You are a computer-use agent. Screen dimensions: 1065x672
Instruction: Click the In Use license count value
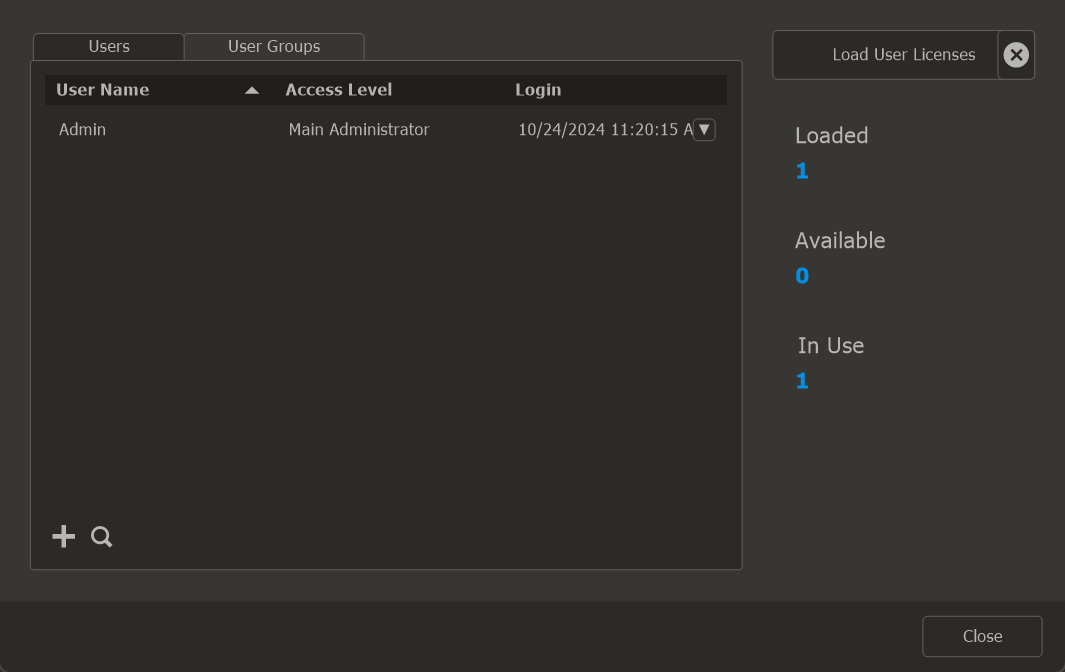point(802,381)
